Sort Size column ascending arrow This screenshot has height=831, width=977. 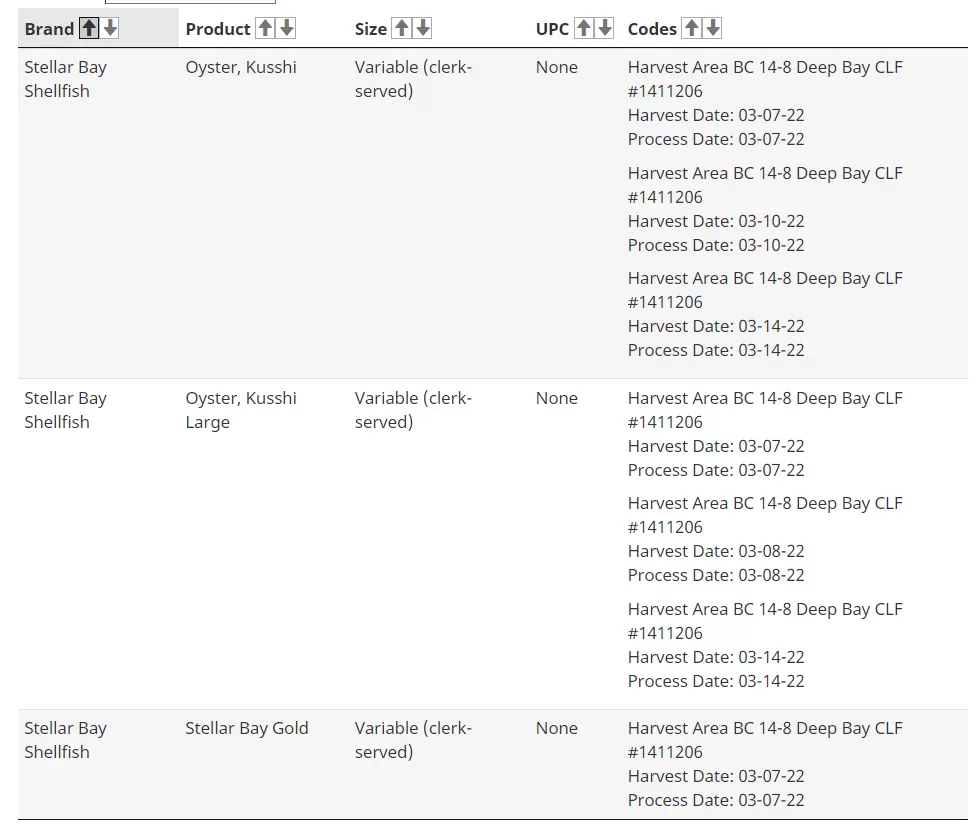[x=402, y=28]
